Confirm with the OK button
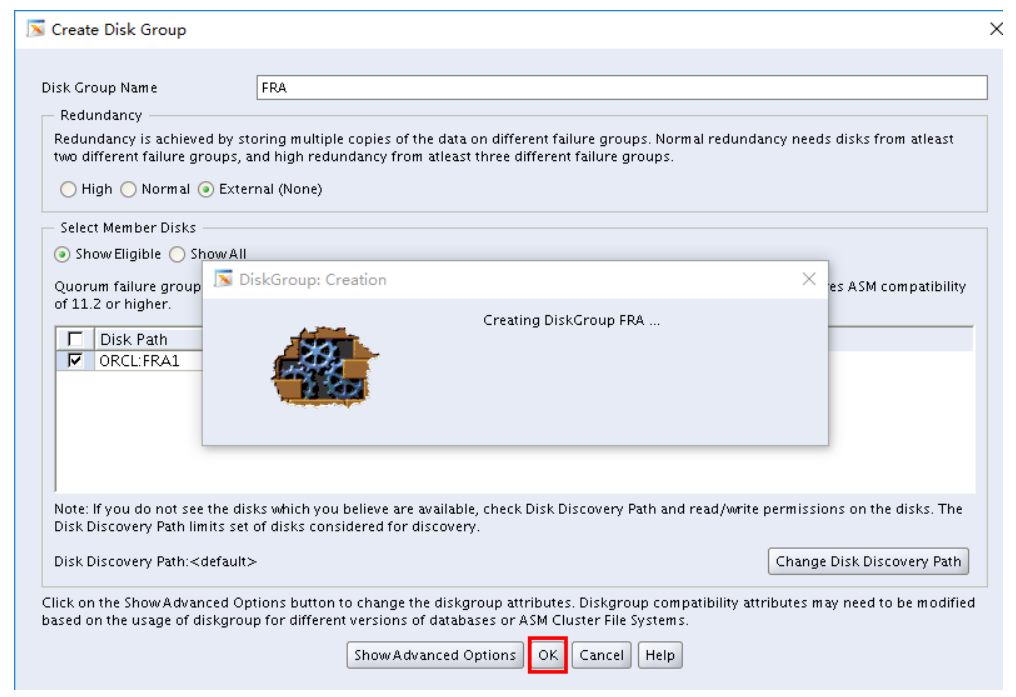Image resolution: width=1016 pixels, height=697 pixels. (548, 655)
